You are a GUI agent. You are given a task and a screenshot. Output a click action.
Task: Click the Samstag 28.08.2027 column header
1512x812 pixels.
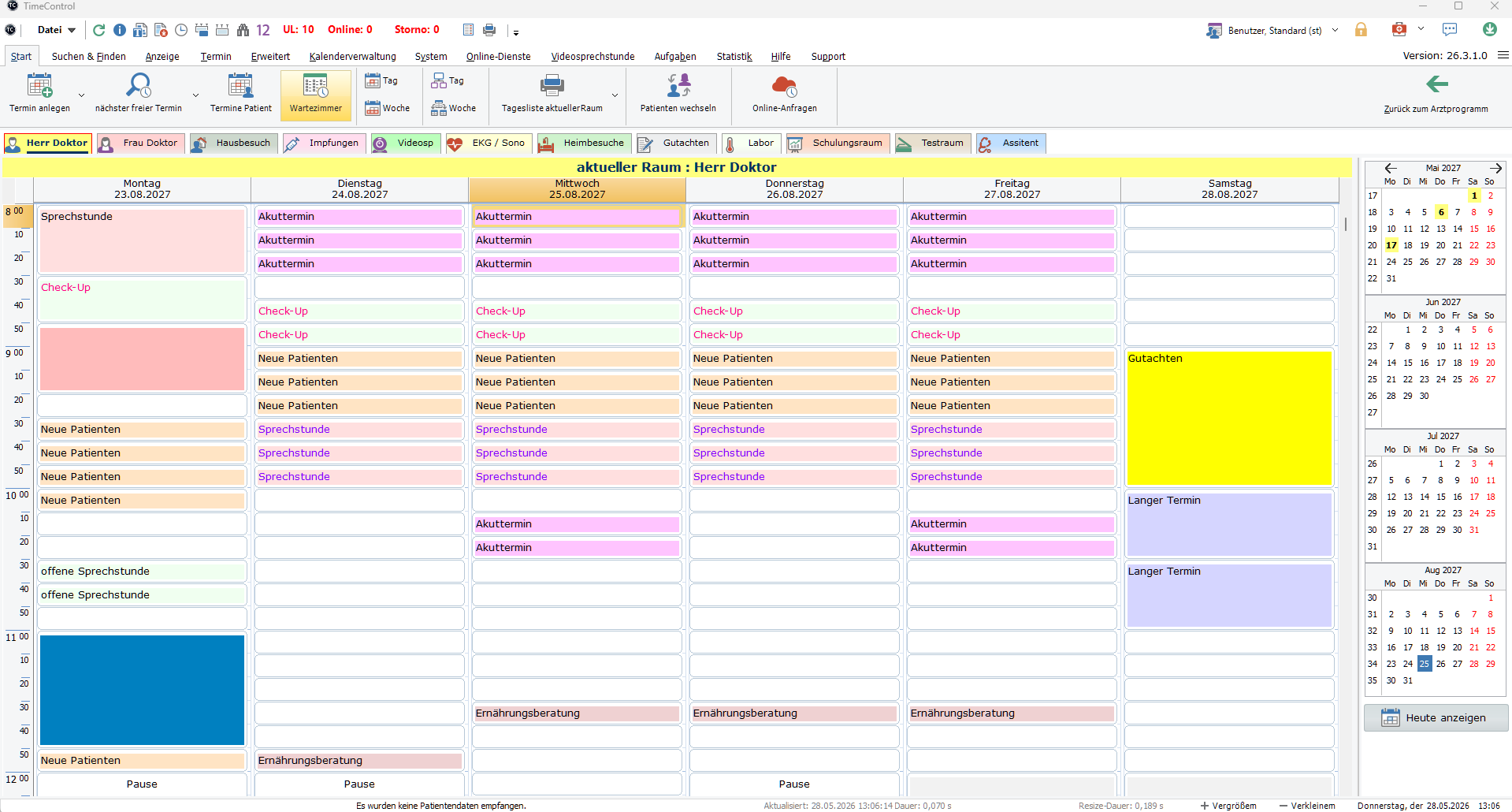click(x=1229, y=189)
